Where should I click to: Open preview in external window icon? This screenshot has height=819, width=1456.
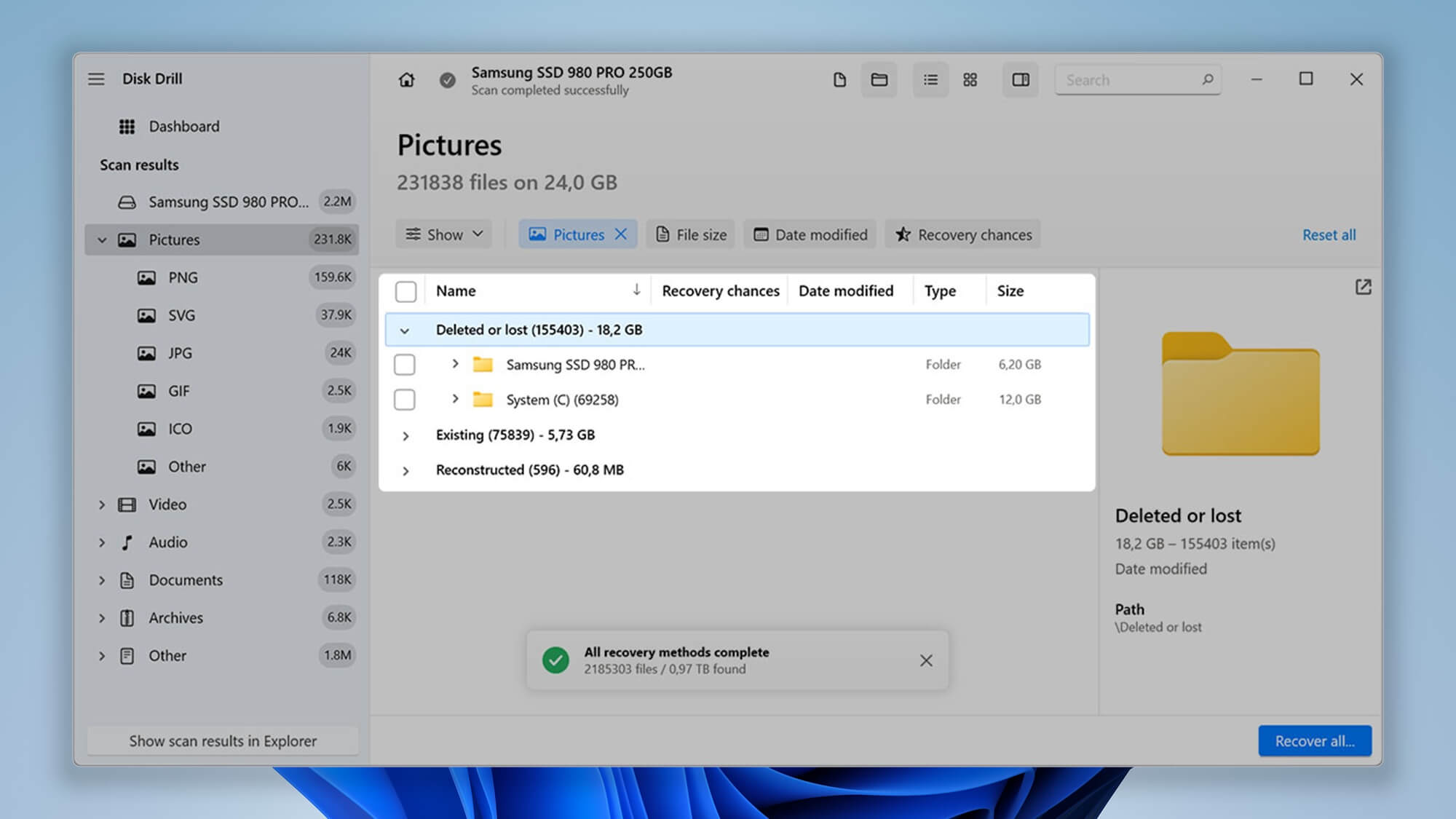[x=1363, y=287]
